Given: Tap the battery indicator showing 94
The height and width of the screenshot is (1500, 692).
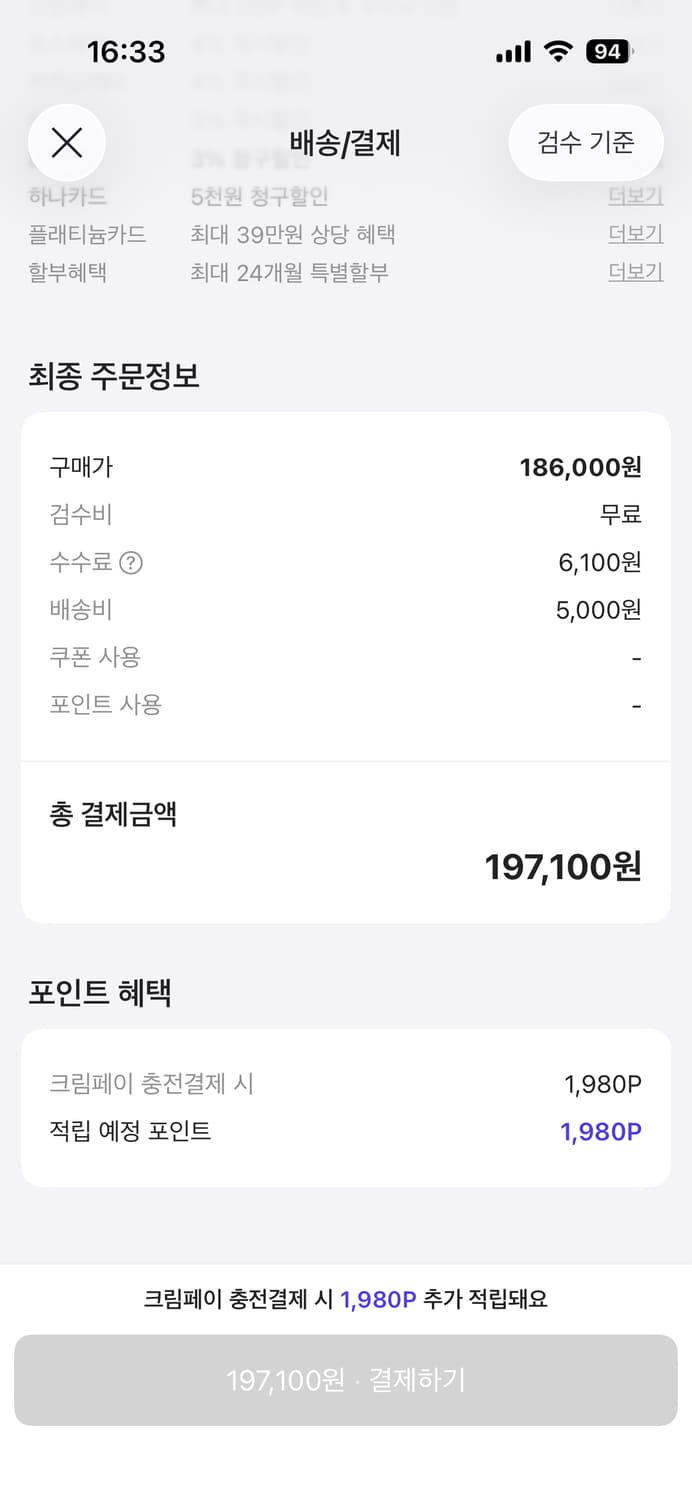Looking at the screenshot, I should pos(605,51).
